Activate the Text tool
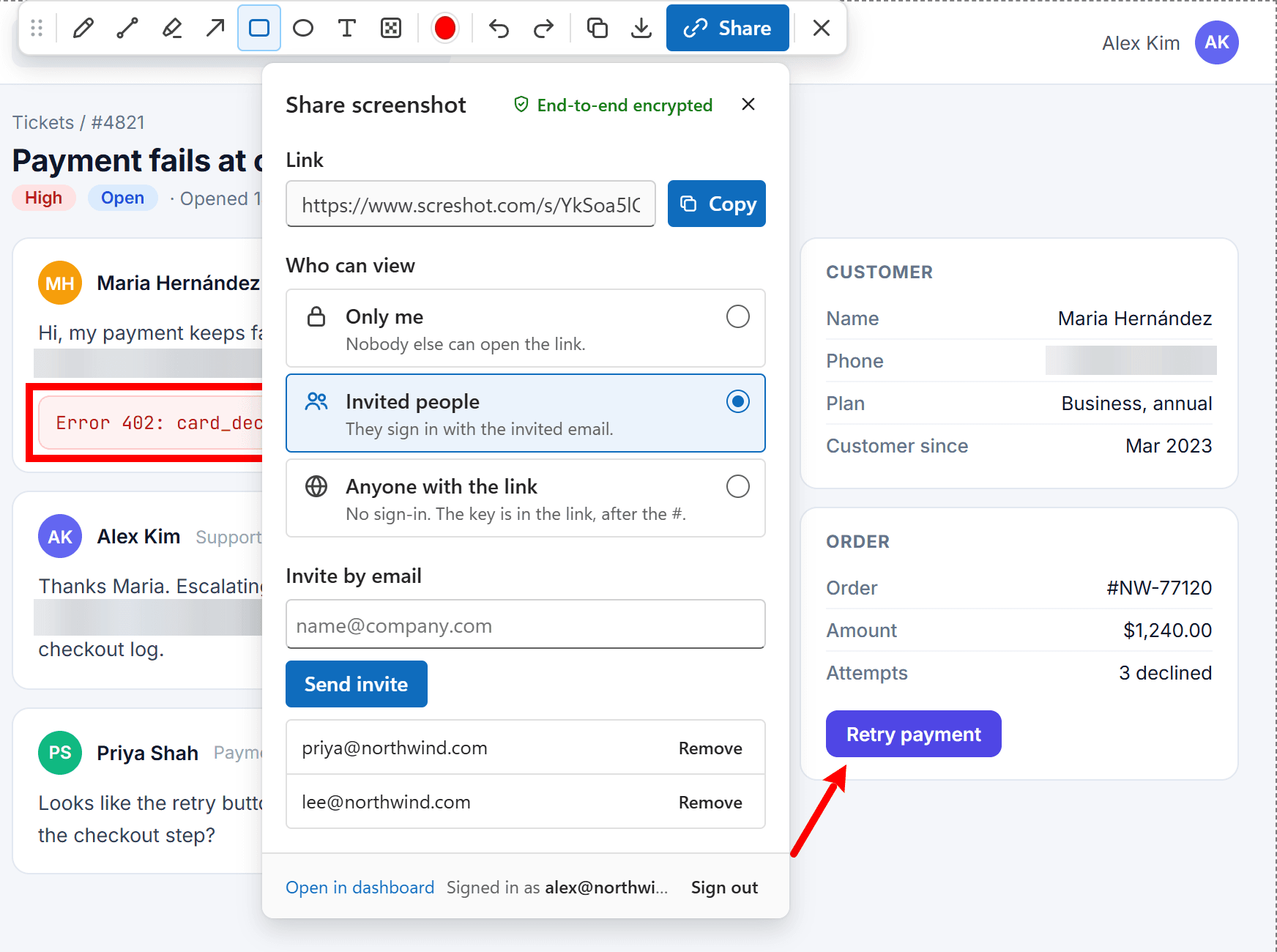Image resolution: width=1277 pixels, height=952 pixels. (x=347, y=28)
